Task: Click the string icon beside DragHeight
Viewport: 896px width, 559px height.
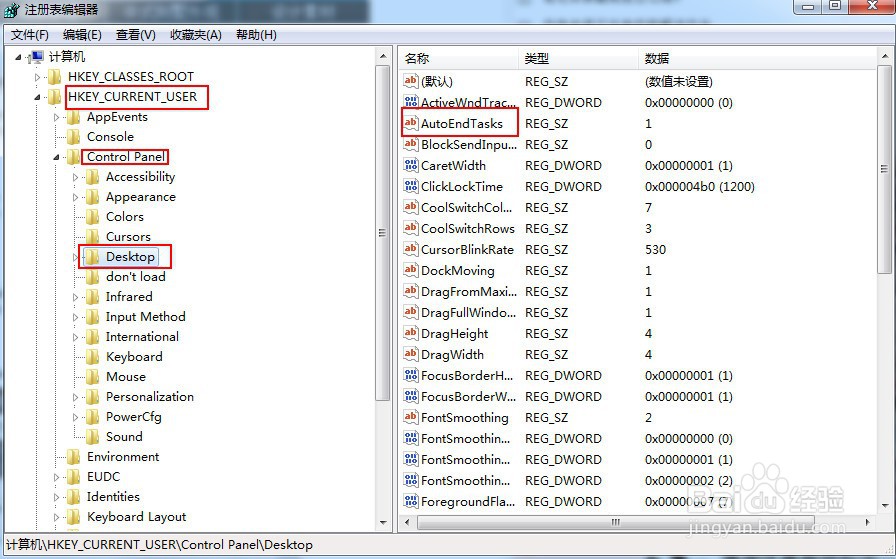Action: tap(411, 333)
